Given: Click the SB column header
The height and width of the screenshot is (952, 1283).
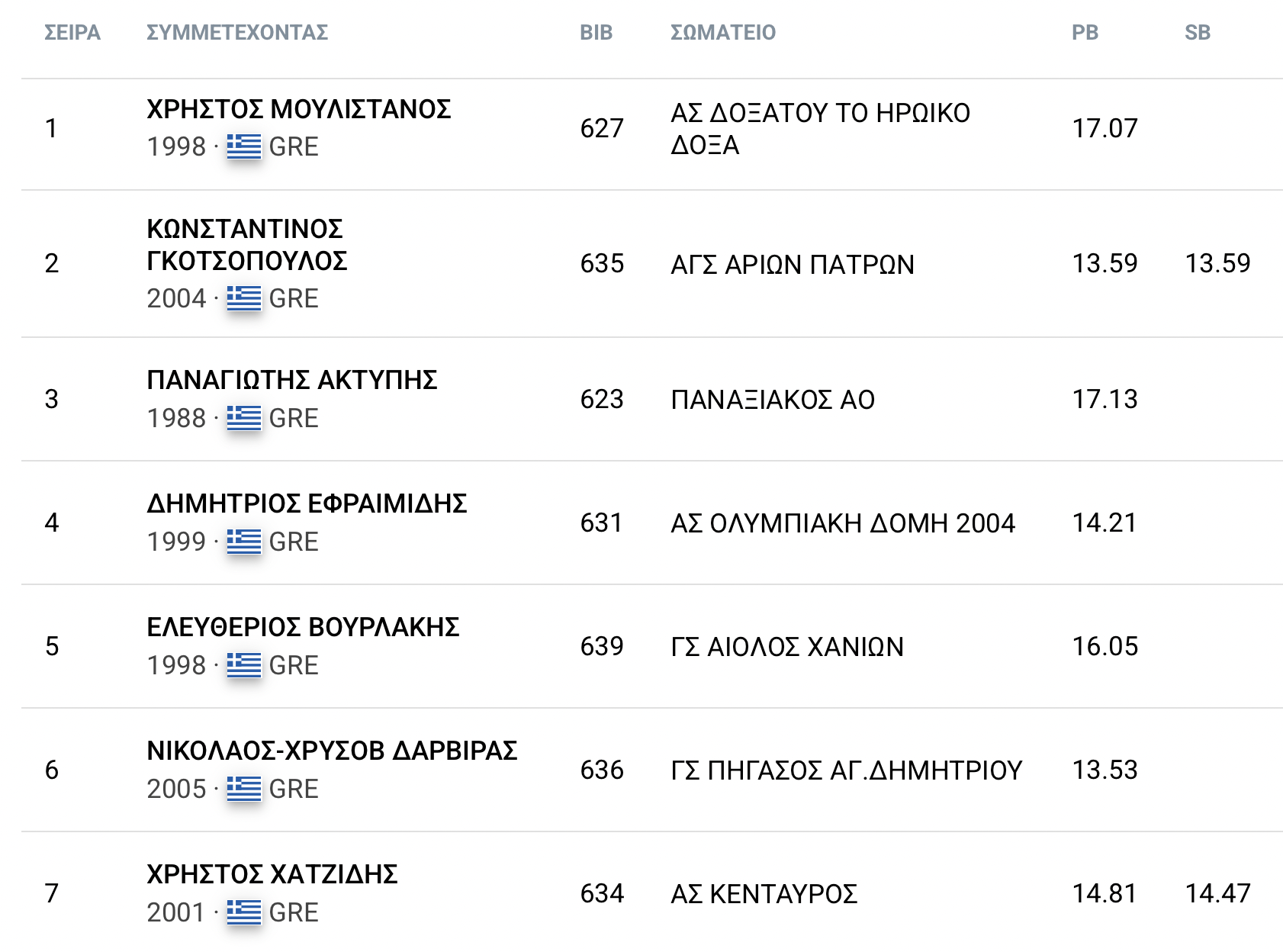Looking at the screenshot, I should click(1197, 33).
